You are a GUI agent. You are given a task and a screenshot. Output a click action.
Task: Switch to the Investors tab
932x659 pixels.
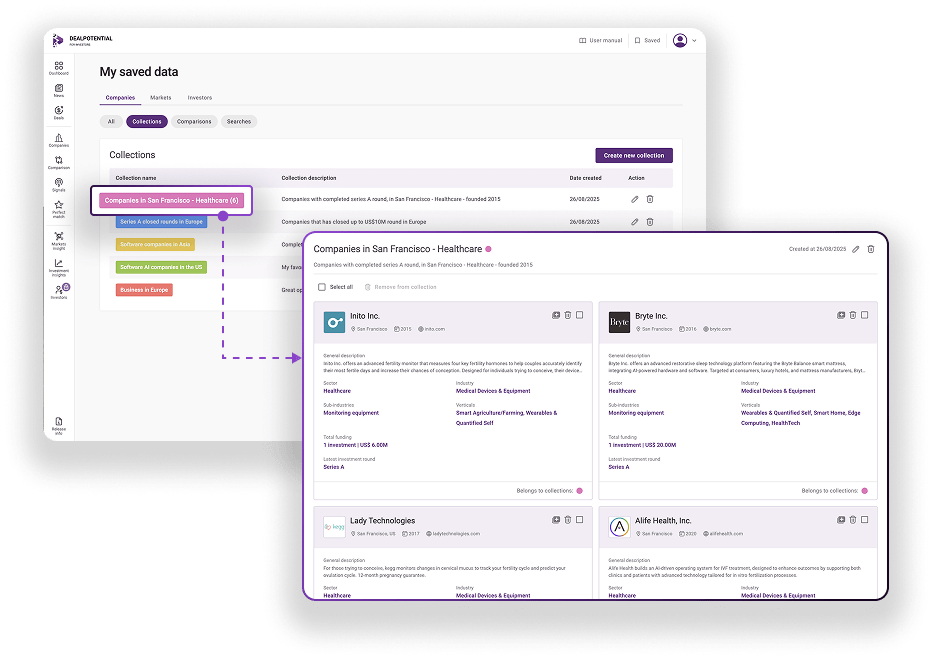pyautogui.click(x=200, y=97)
